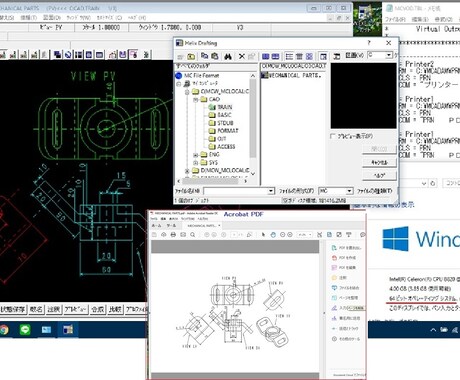The height and width of the screenshot is (380, 460).
Task: Click the キャンセル button in Helix Drafting
Action: coord(379,162)
